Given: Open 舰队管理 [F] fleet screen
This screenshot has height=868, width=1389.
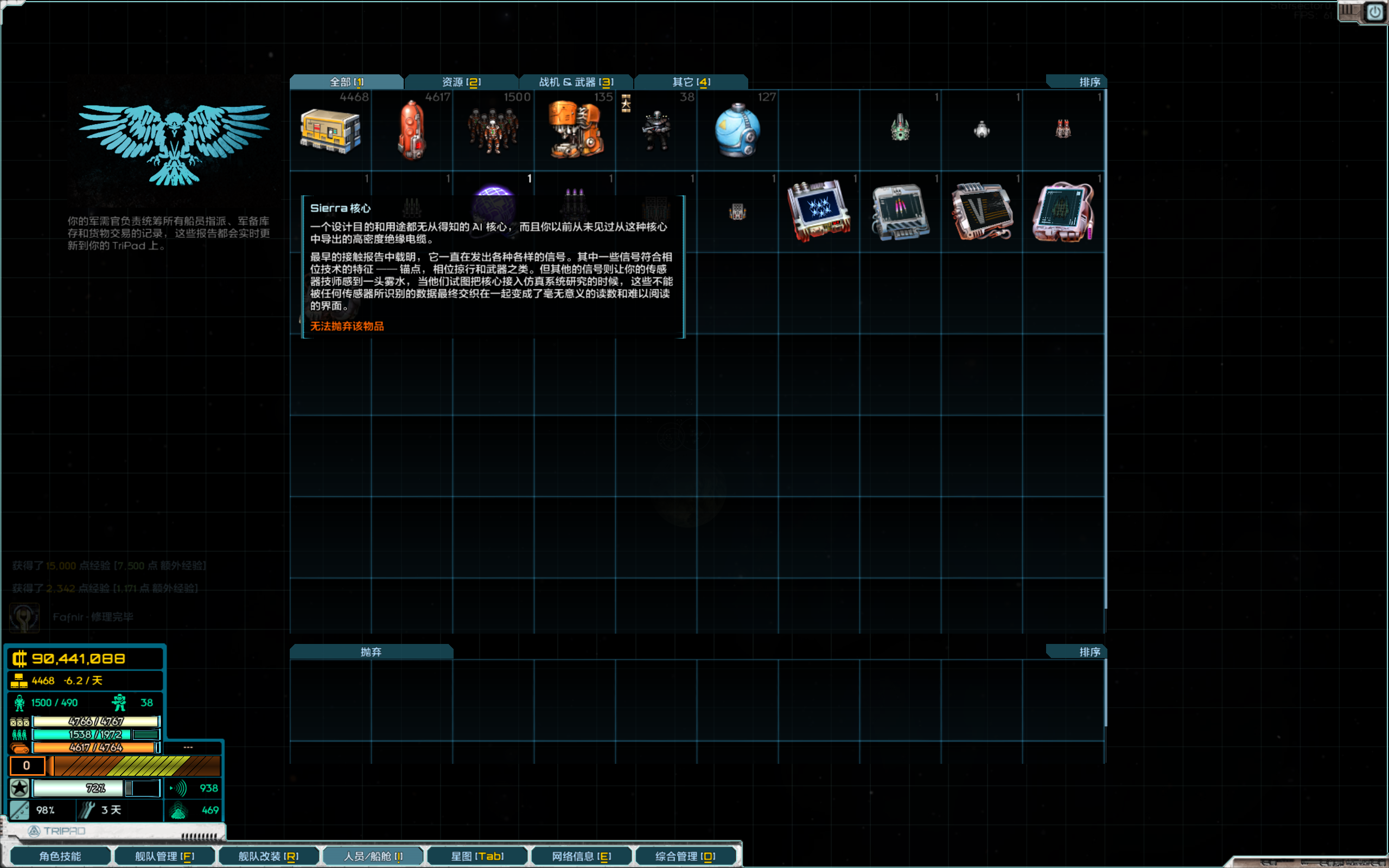Looking at the screenshot, I should (165, 856).
